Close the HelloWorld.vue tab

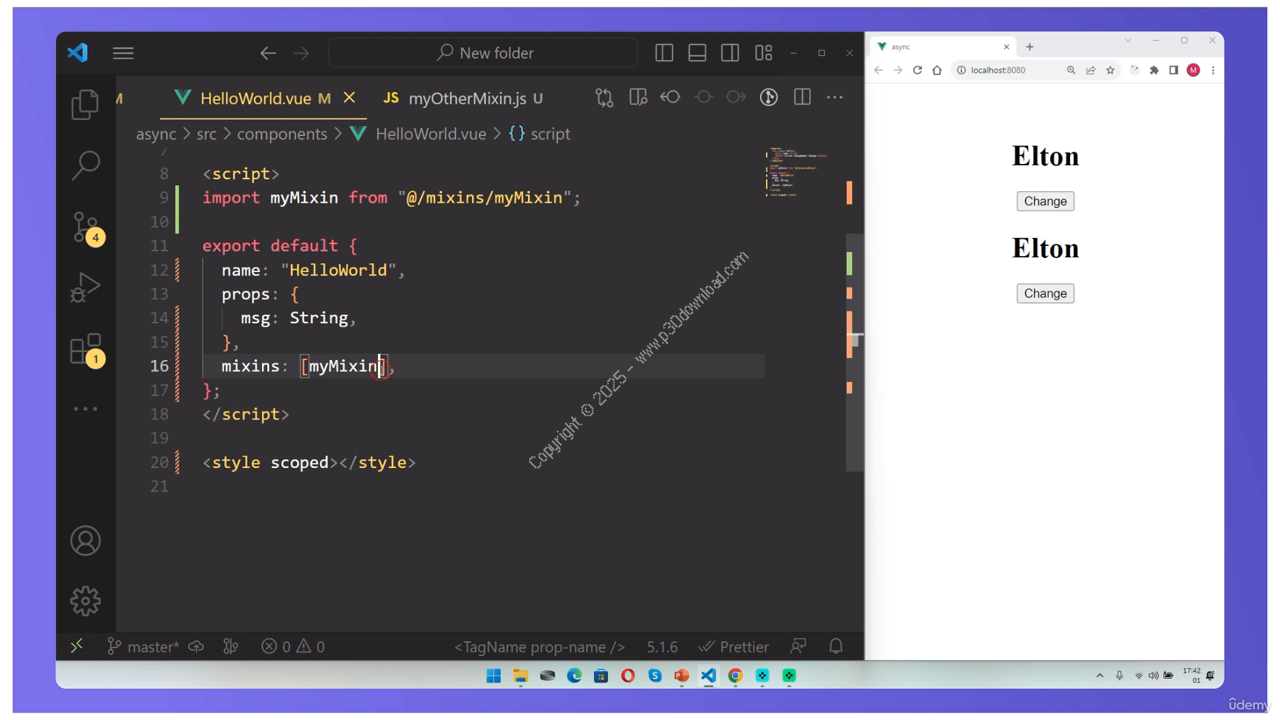pyautogui.click(x=349, y=98)
